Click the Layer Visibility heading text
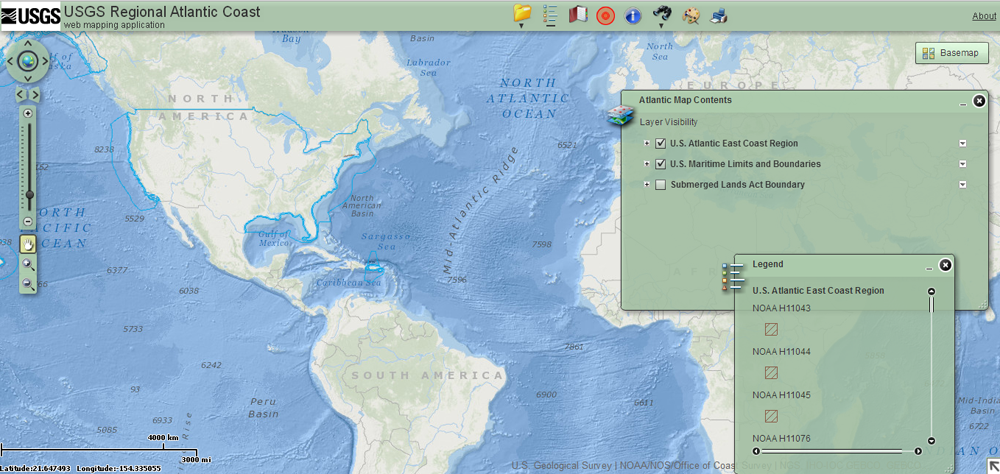Viewport: 1000px width, 474px height. (668, 122)
